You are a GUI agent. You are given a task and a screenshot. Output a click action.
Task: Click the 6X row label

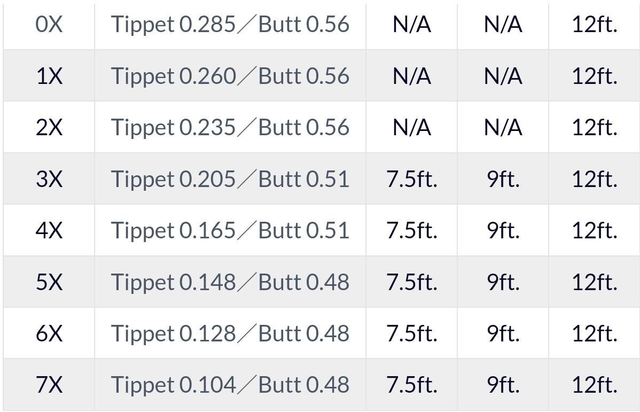[48, 333]
